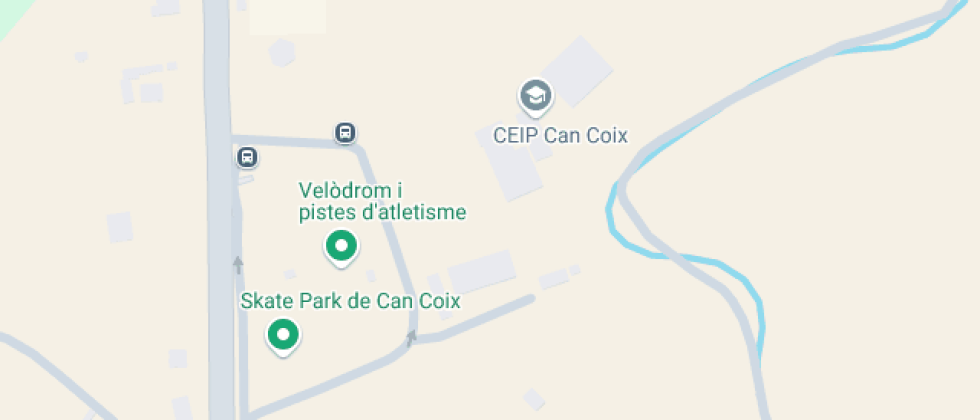Open the Velòdrom i pistes d'atletisme label
The height and width of the screenshot is (420, 980).
[x=382, y=201]
